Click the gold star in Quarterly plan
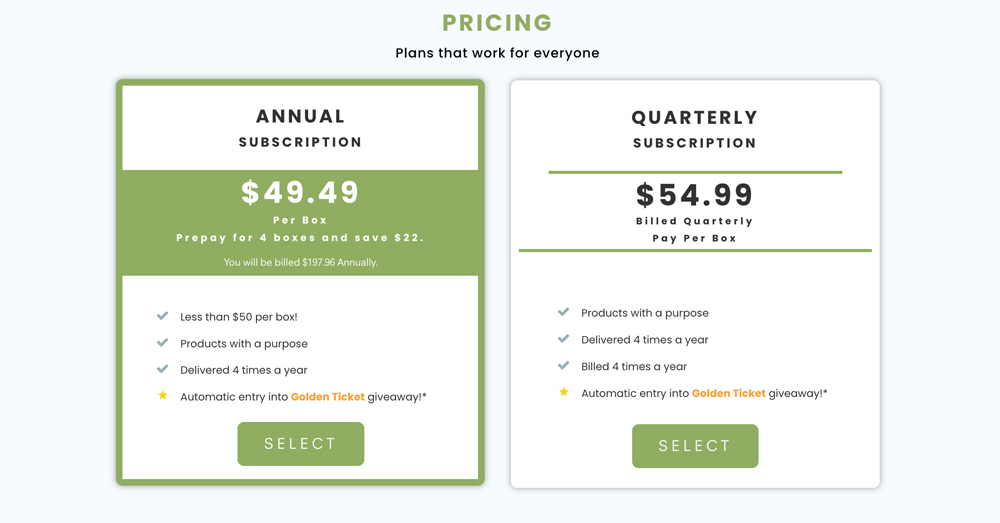Viewport: 1000px width, 523px height. [563, 392]
